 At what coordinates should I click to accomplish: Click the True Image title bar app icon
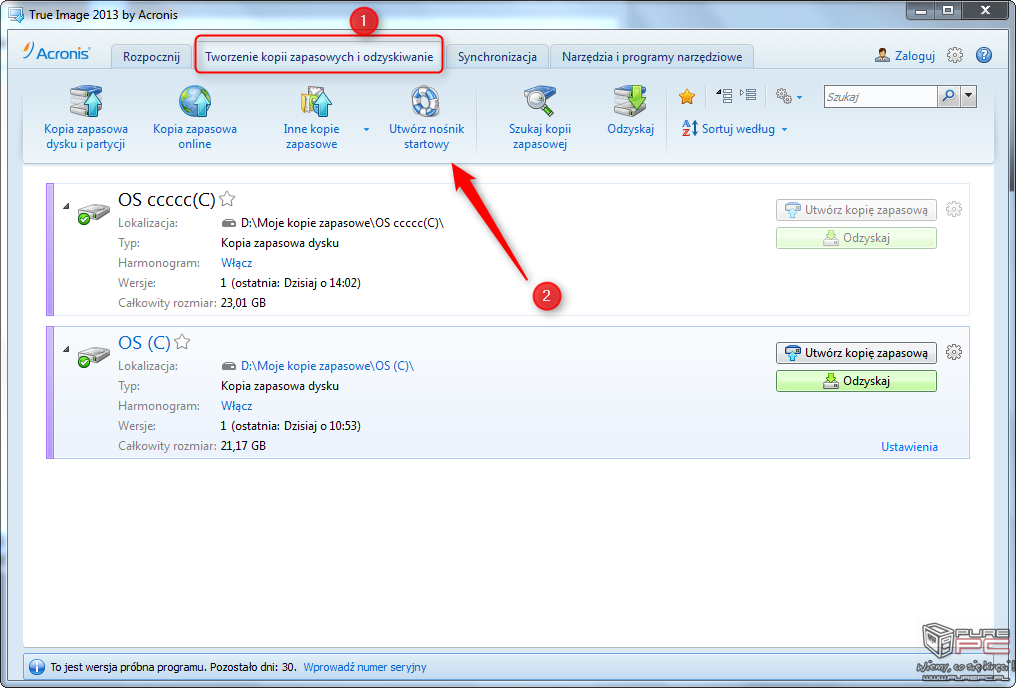(16, 14)
